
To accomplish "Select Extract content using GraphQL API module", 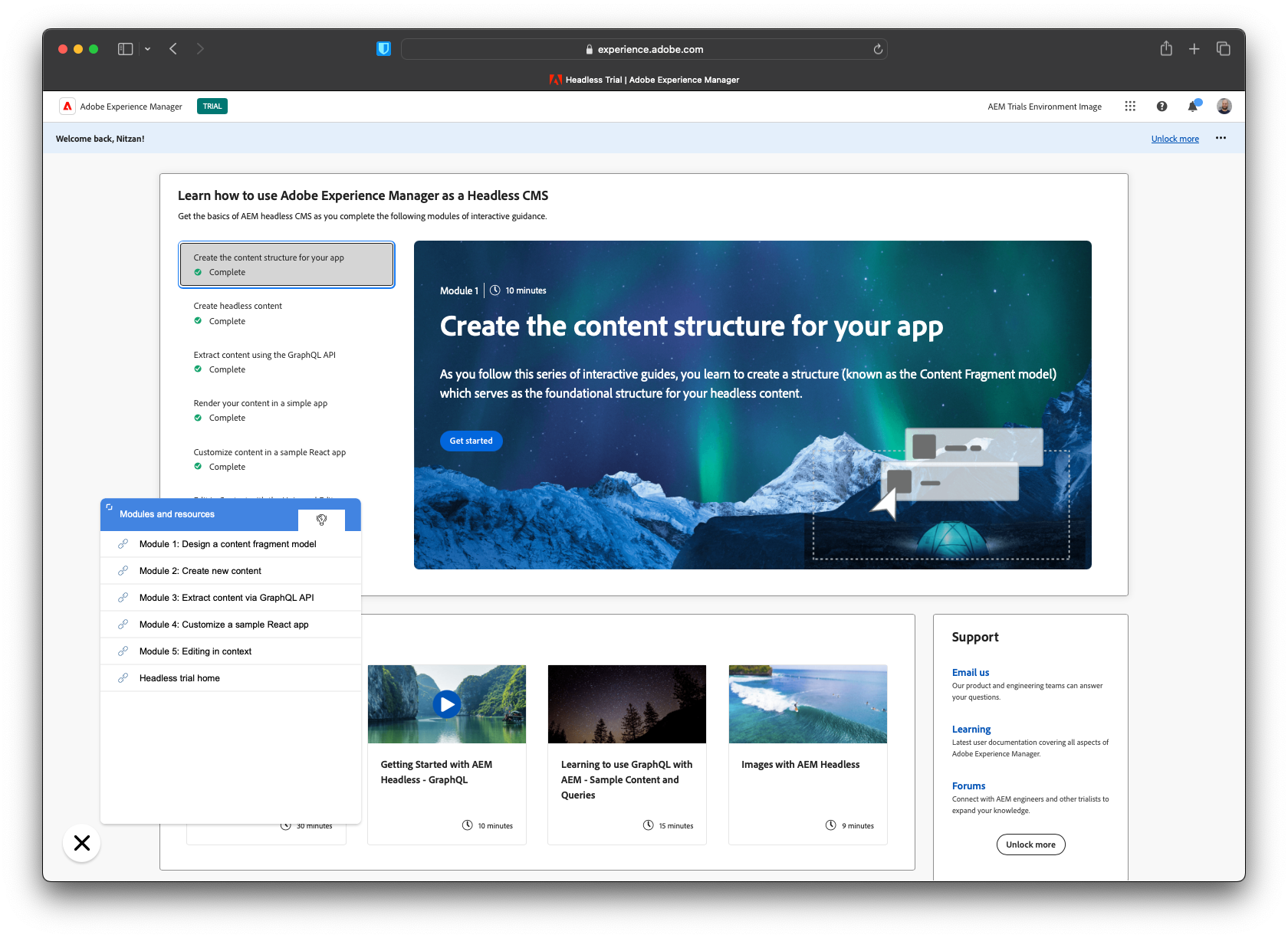I will [287, 362].
